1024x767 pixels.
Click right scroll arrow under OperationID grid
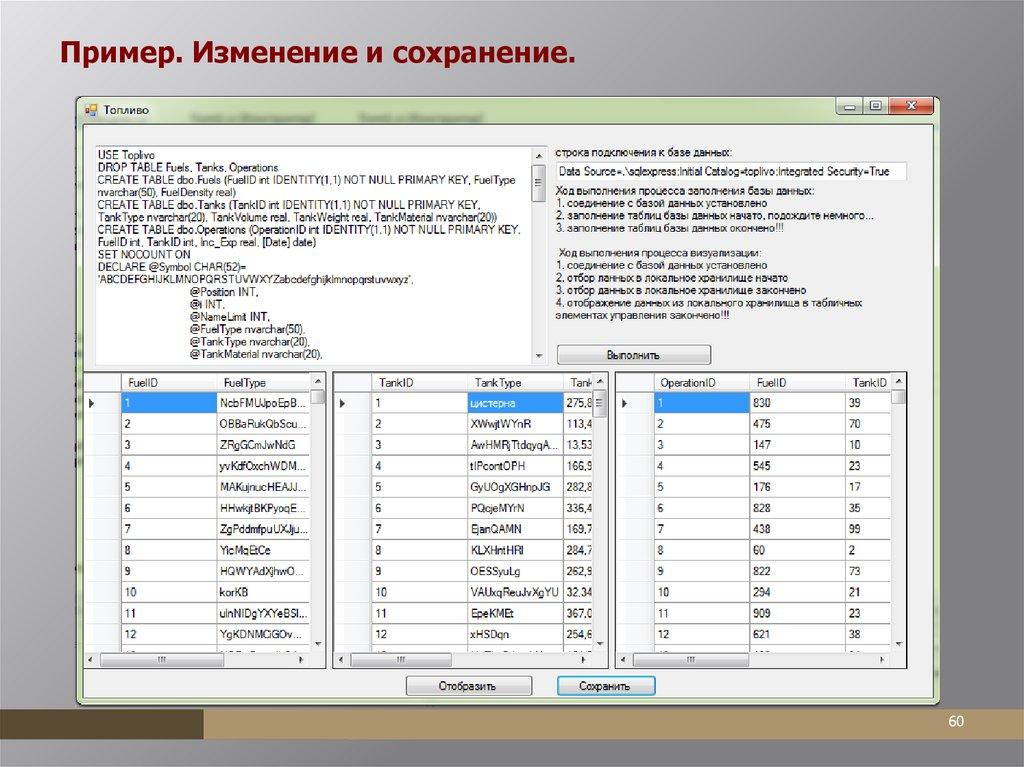pos(884,660)
